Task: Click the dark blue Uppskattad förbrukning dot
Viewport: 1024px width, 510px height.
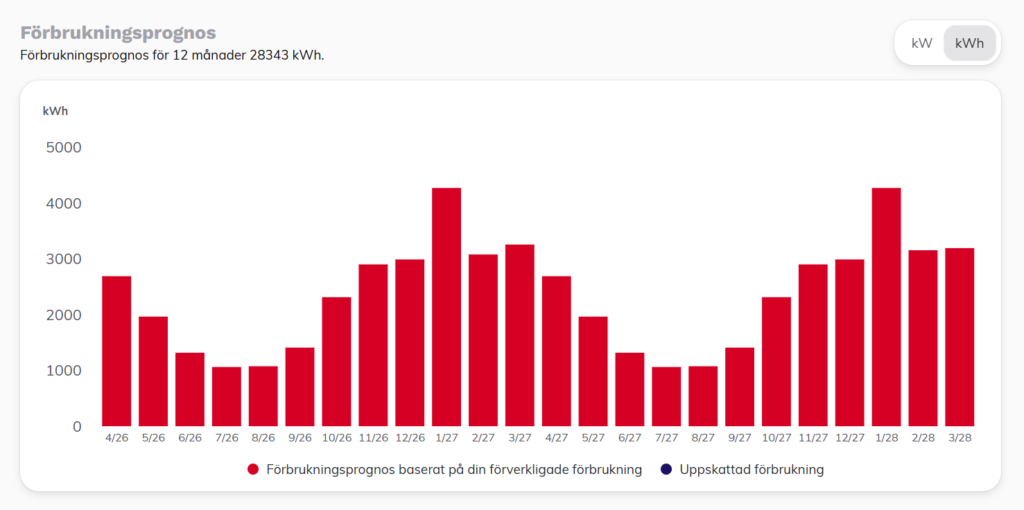Action: (665, 469)
